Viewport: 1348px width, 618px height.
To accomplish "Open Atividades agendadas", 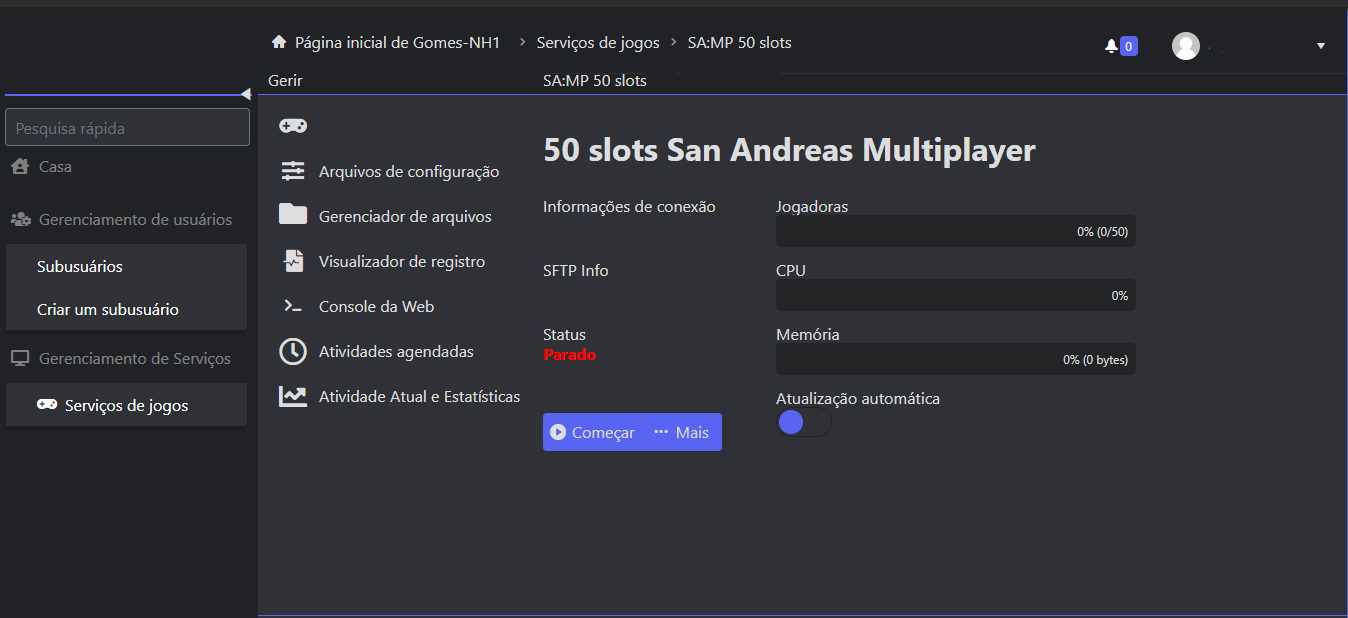I will (x=396, y=351).
